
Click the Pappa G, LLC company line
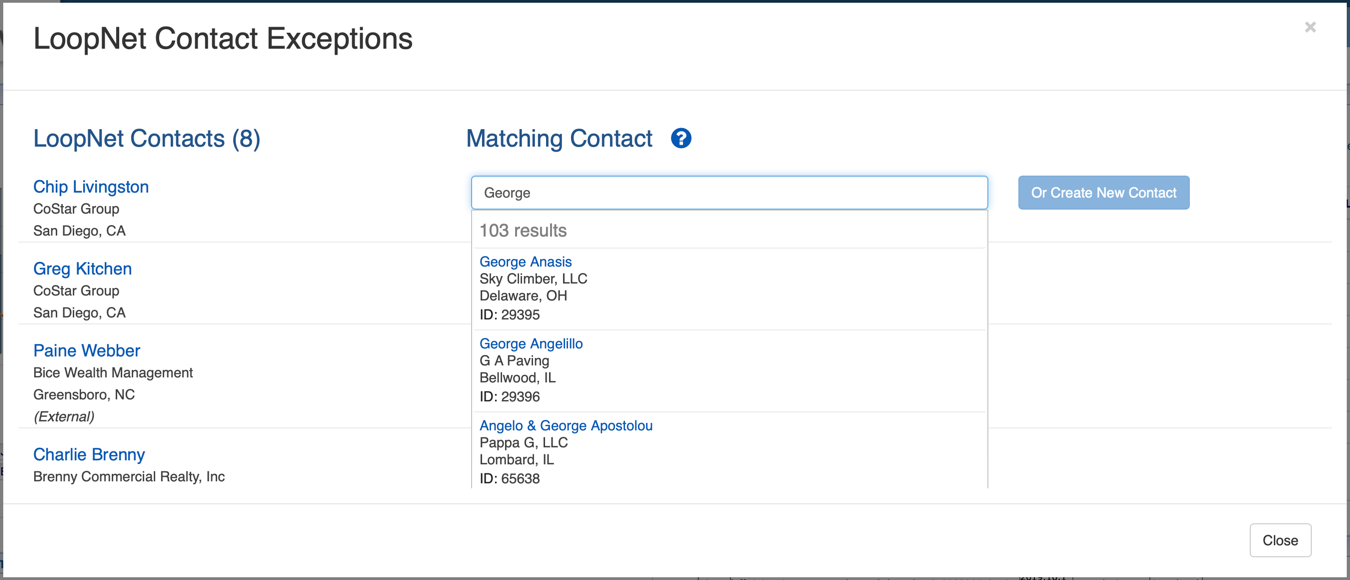point(523,443)
